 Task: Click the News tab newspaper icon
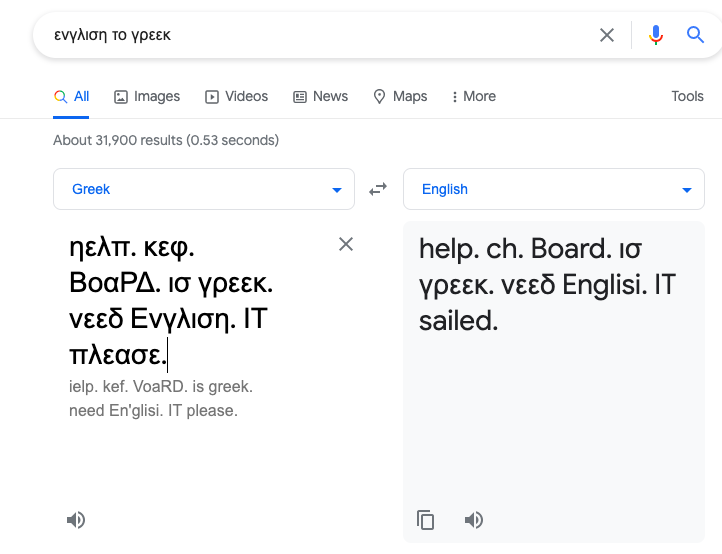[x=300, y=97]
